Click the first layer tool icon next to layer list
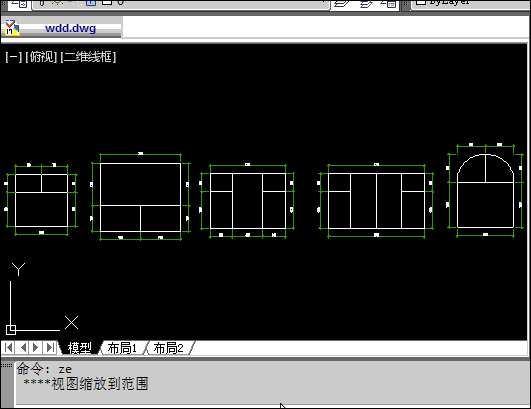531x409 pixels. tap(341, 3)
